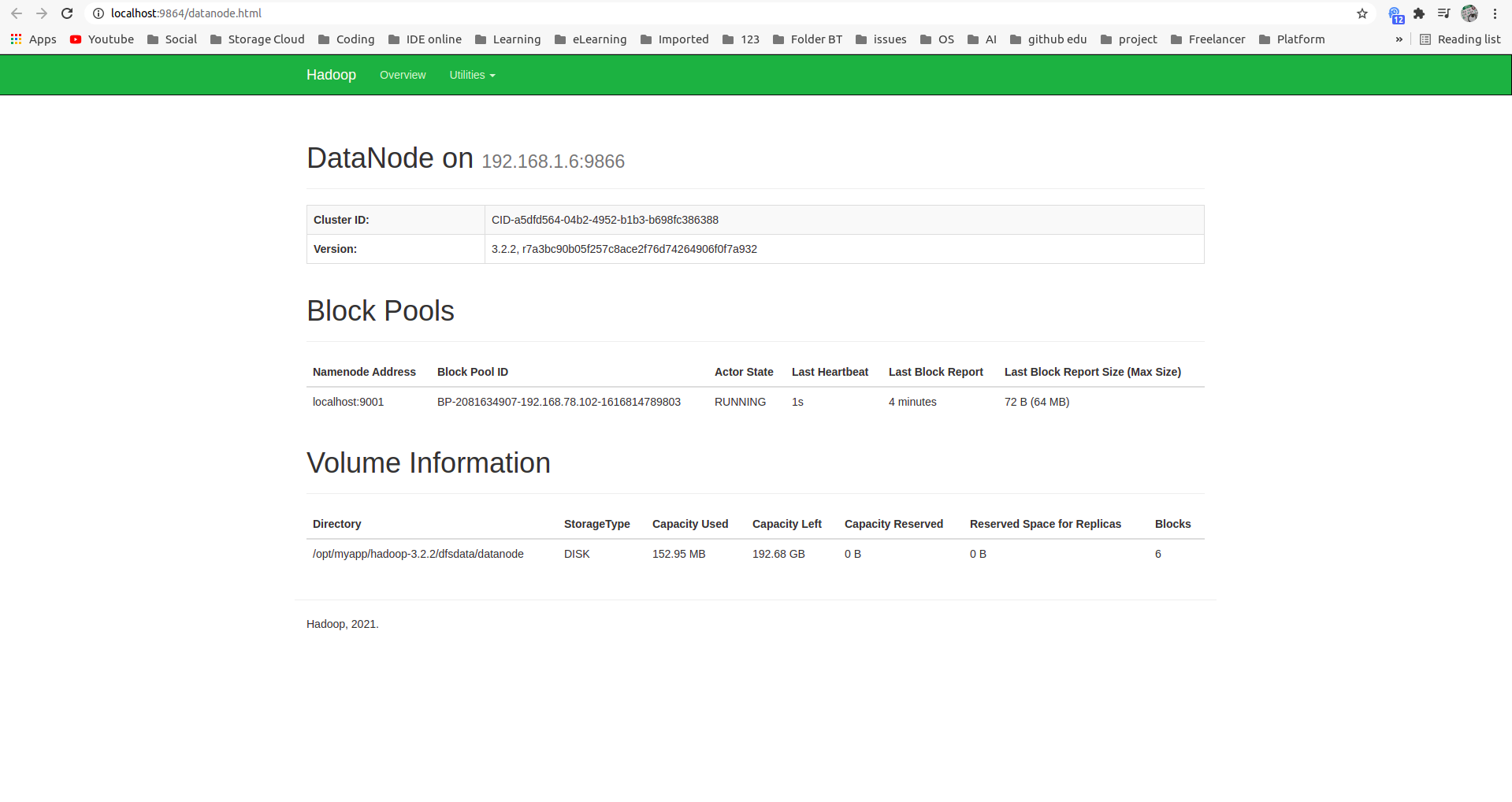Open the AI bookmarks folder
Image resolution: width=1512 pixels, height=802 pixels.
click(x=982, y=39)
